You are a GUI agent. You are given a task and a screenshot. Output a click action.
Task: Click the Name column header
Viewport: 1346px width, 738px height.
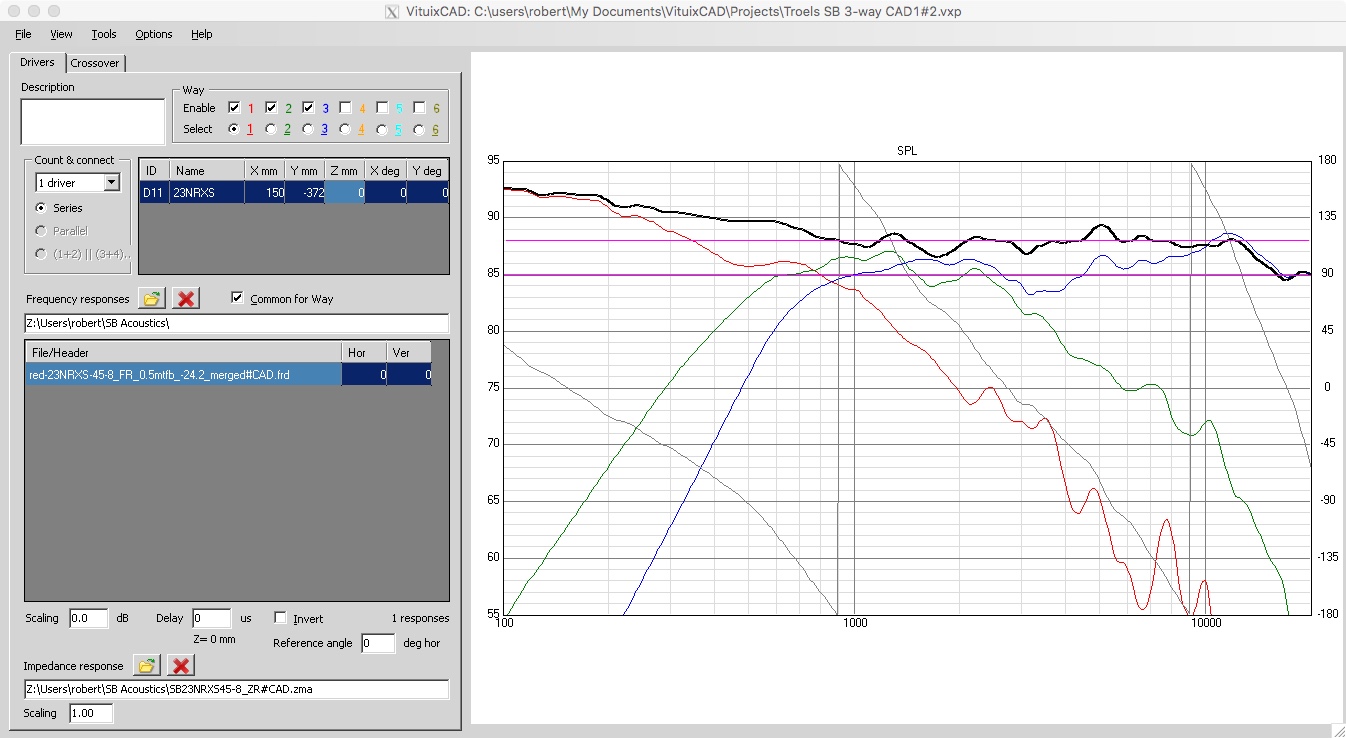207,171
